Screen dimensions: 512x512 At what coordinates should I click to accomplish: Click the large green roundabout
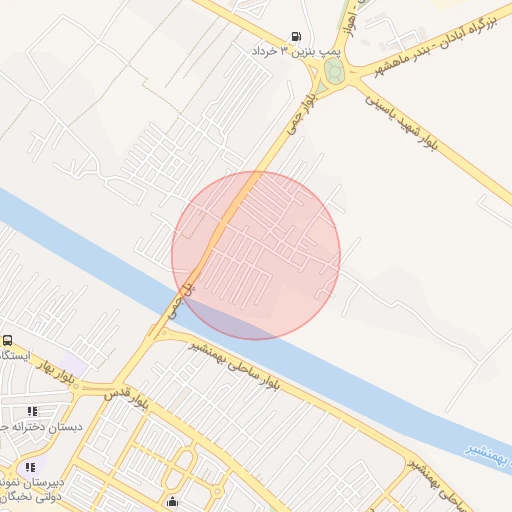[x=333, y=71]
